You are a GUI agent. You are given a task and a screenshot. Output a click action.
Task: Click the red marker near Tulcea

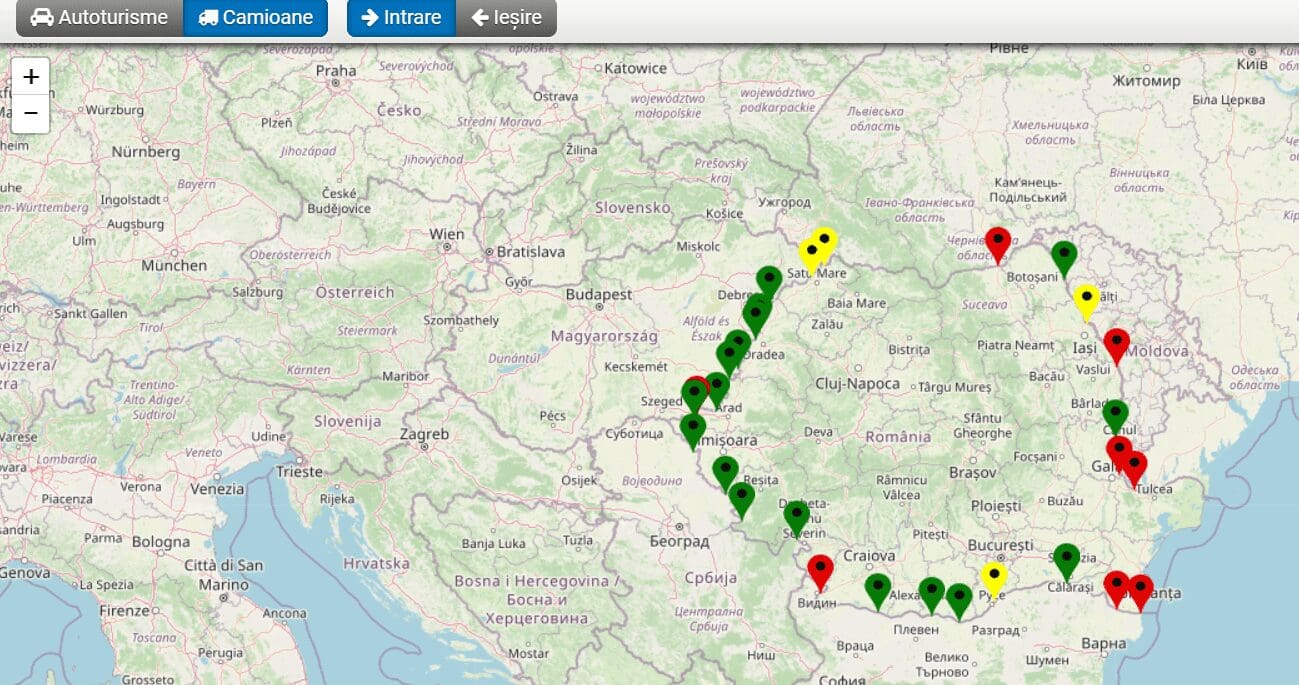1134,466
